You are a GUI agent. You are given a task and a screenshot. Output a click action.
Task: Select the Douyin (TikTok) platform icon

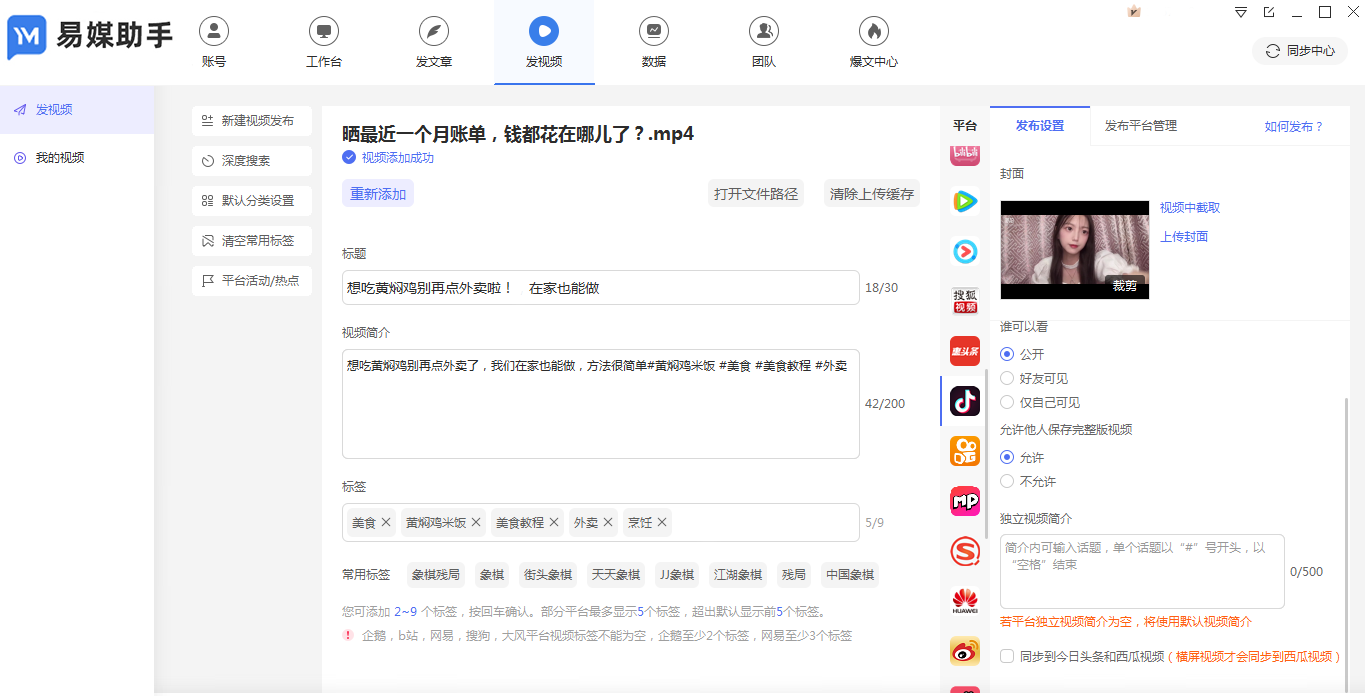pyautogui.click(x=964, y=401)
